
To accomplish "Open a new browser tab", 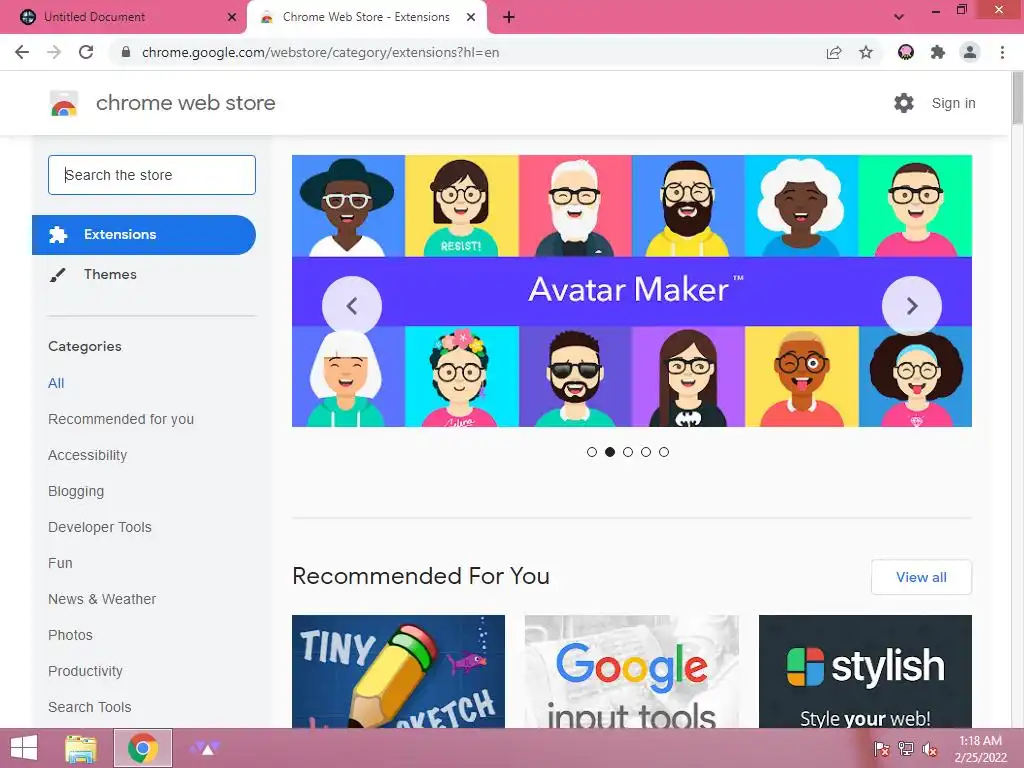I will tap(509, 17).
